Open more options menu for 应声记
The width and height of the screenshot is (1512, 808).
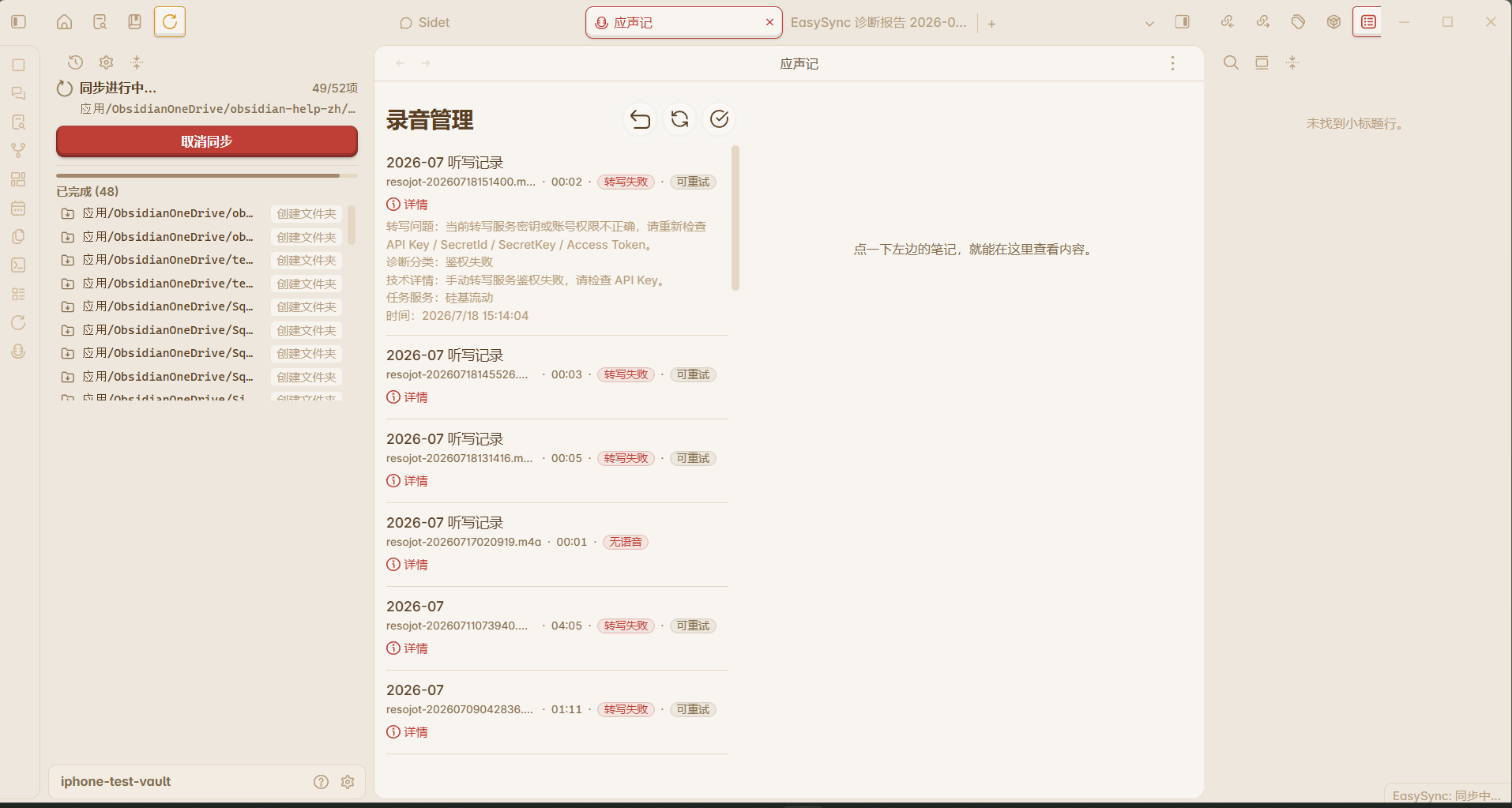pyautogui.click(x=1172, y=63)
